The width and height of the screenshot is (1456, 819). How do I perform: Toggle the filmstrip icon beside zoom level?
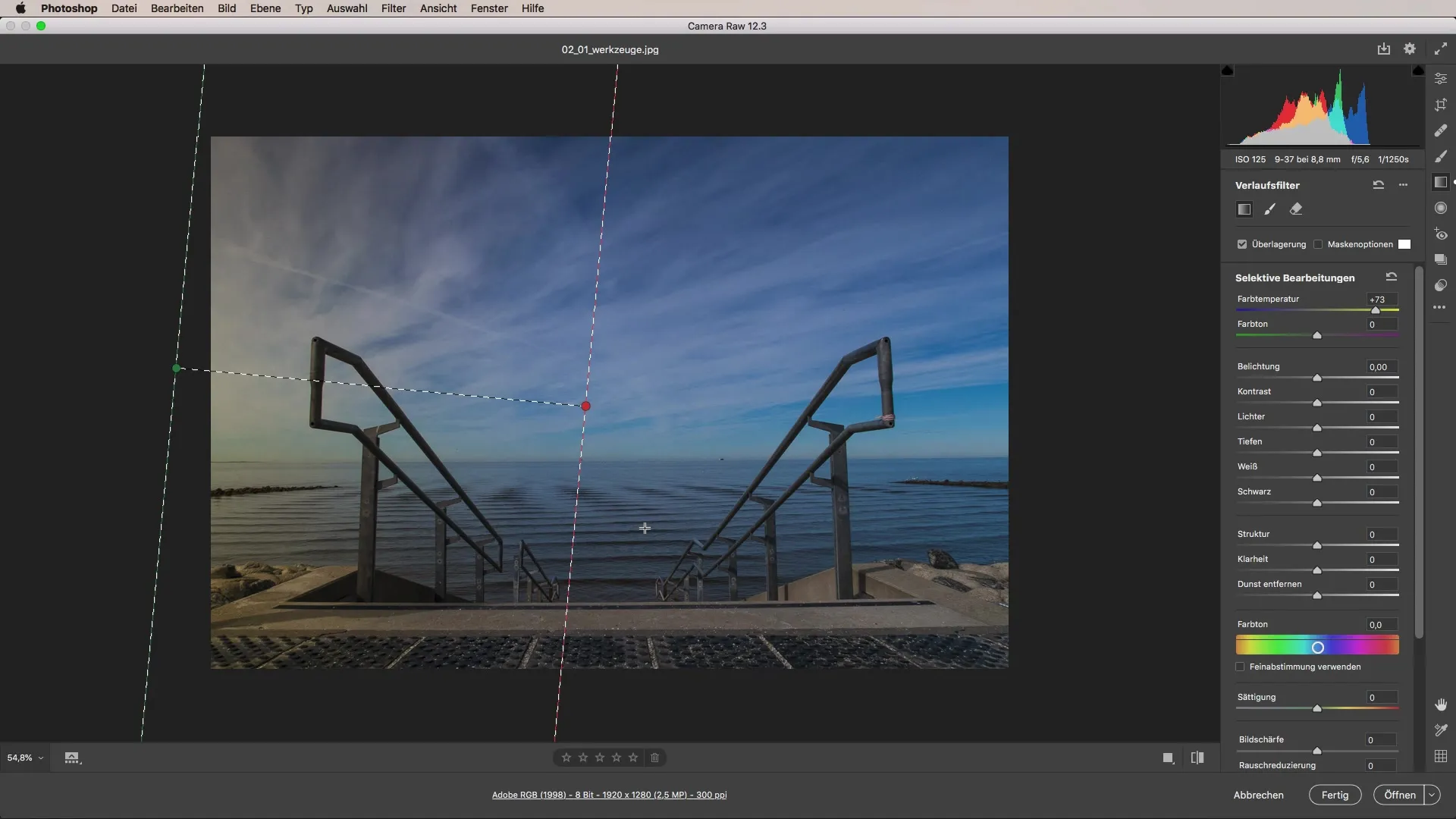(x=72, y=758)
